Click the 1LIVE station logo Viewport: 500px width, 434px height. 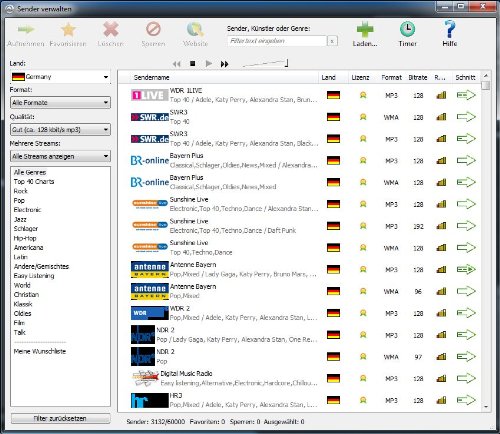[149, 95]
